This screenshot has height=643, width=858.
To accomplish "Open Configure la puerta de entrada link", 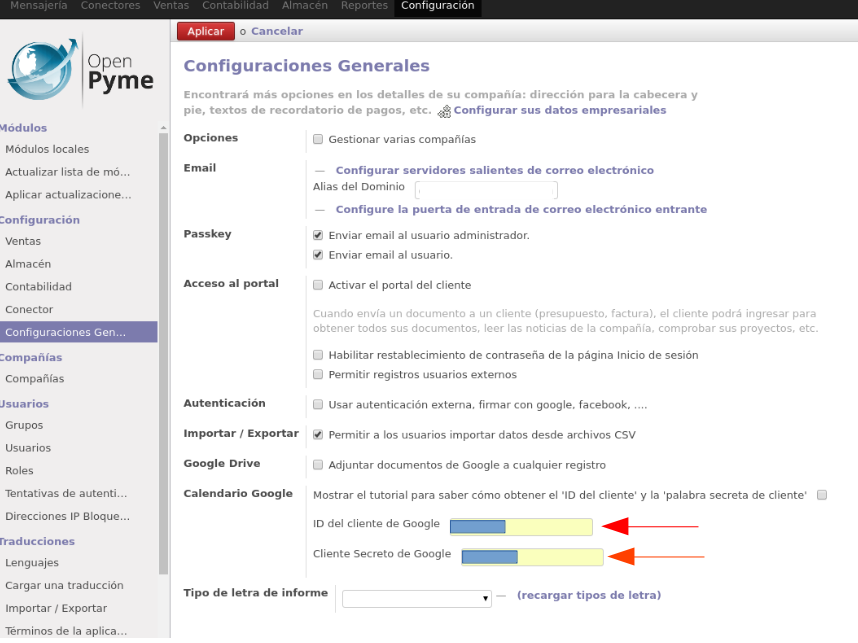I will [x=521, y=209].
